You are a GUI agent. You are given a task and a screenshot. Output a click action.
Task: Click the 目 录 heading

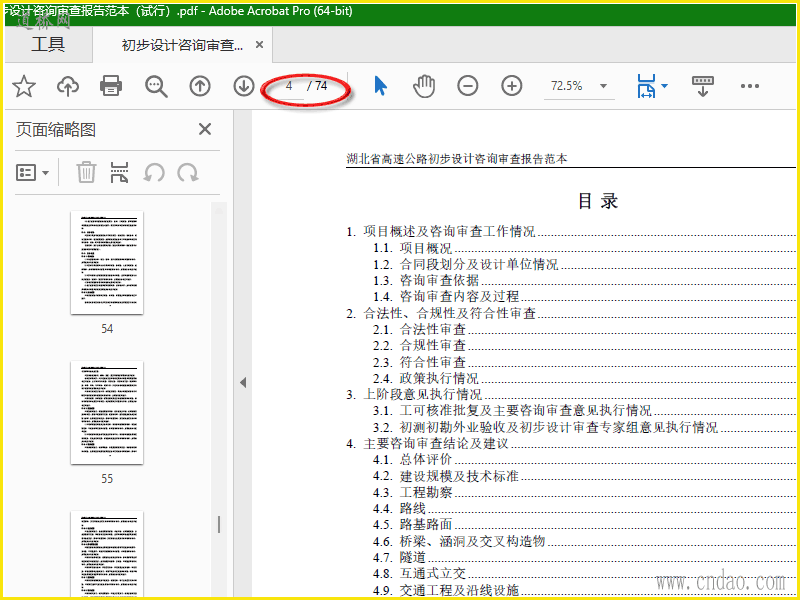pos(597,201)
